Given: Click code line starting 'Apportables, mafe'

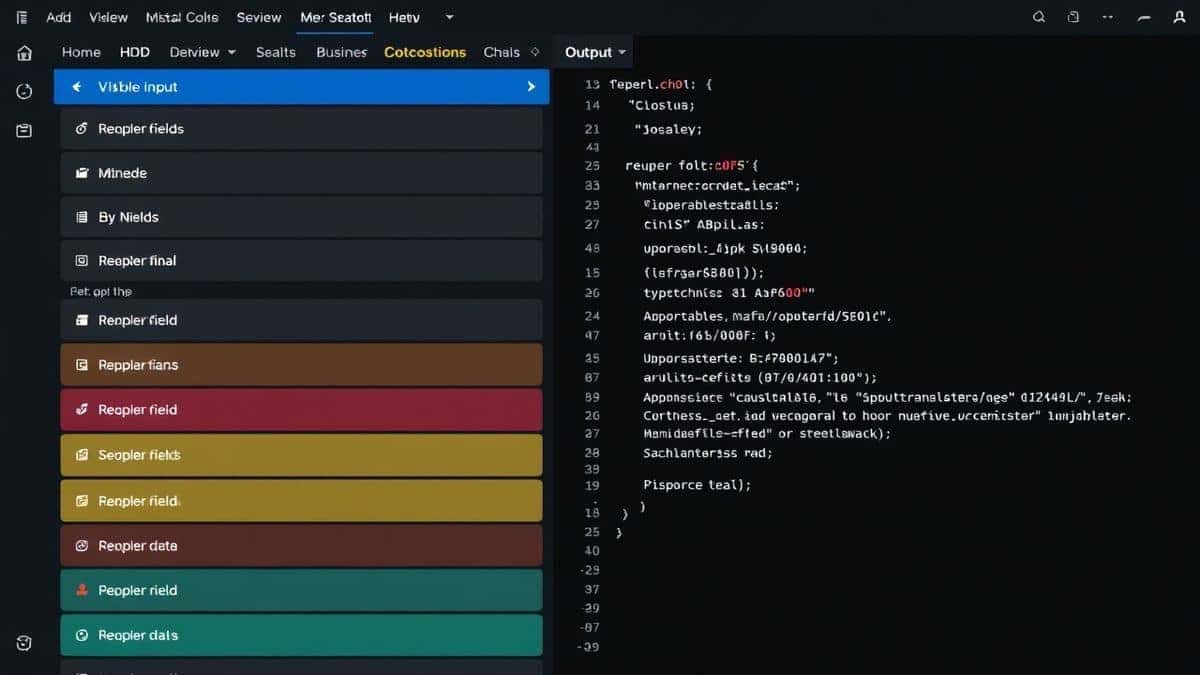Looking at the screenshot, I should tap(767, 316).
